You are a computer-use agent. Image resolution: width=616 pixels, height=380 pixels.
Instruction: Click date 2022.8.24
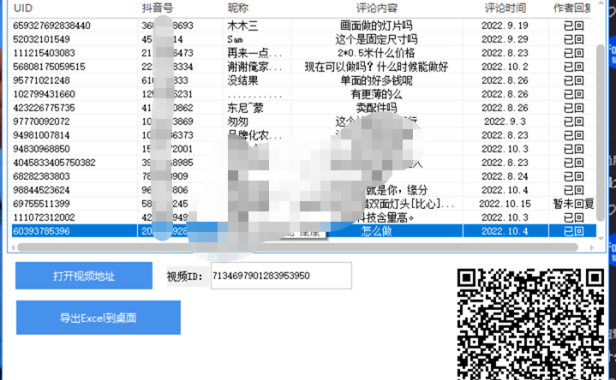505,176
